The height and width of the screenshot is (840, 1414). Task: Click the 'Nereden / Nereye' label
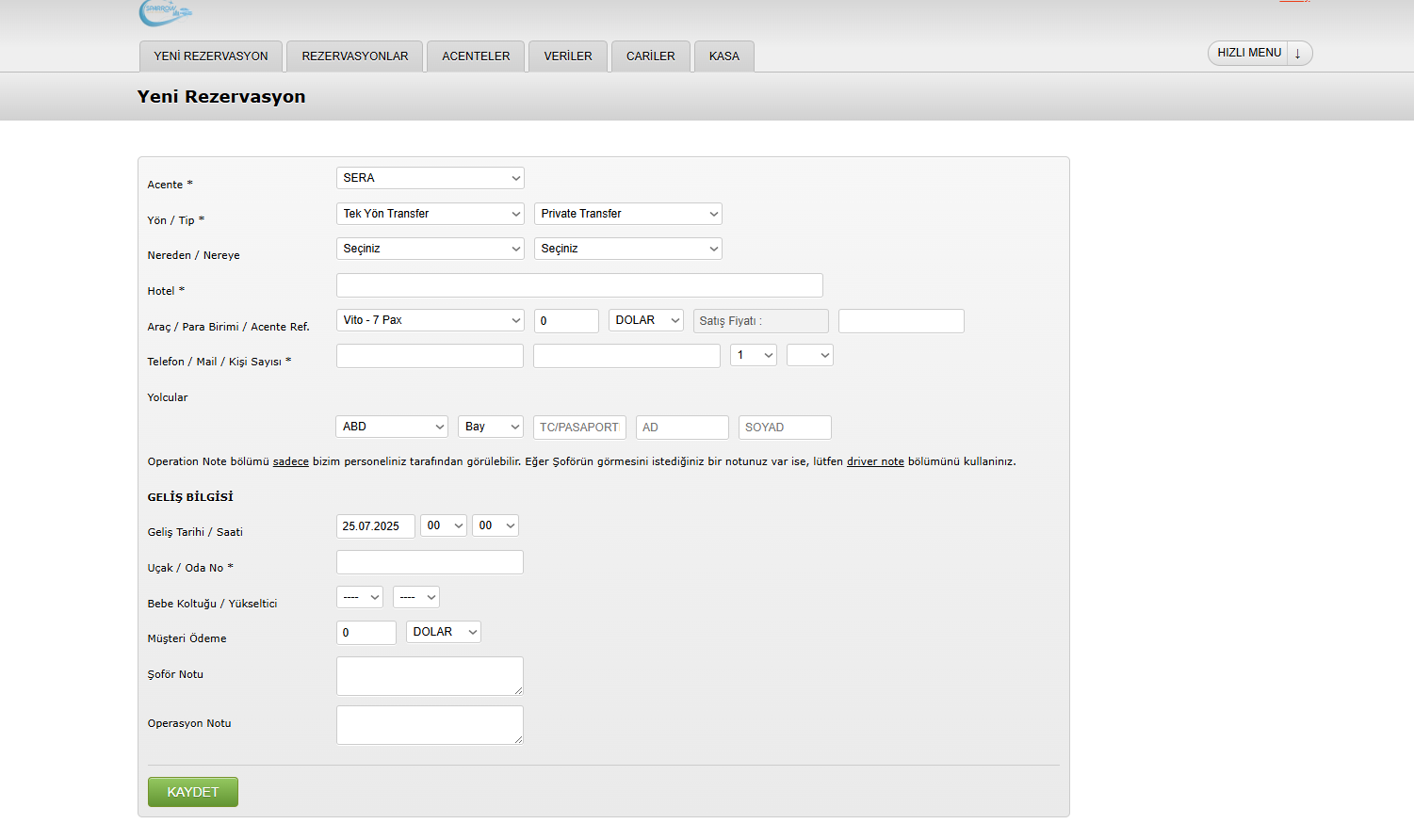tap(194, 255)
